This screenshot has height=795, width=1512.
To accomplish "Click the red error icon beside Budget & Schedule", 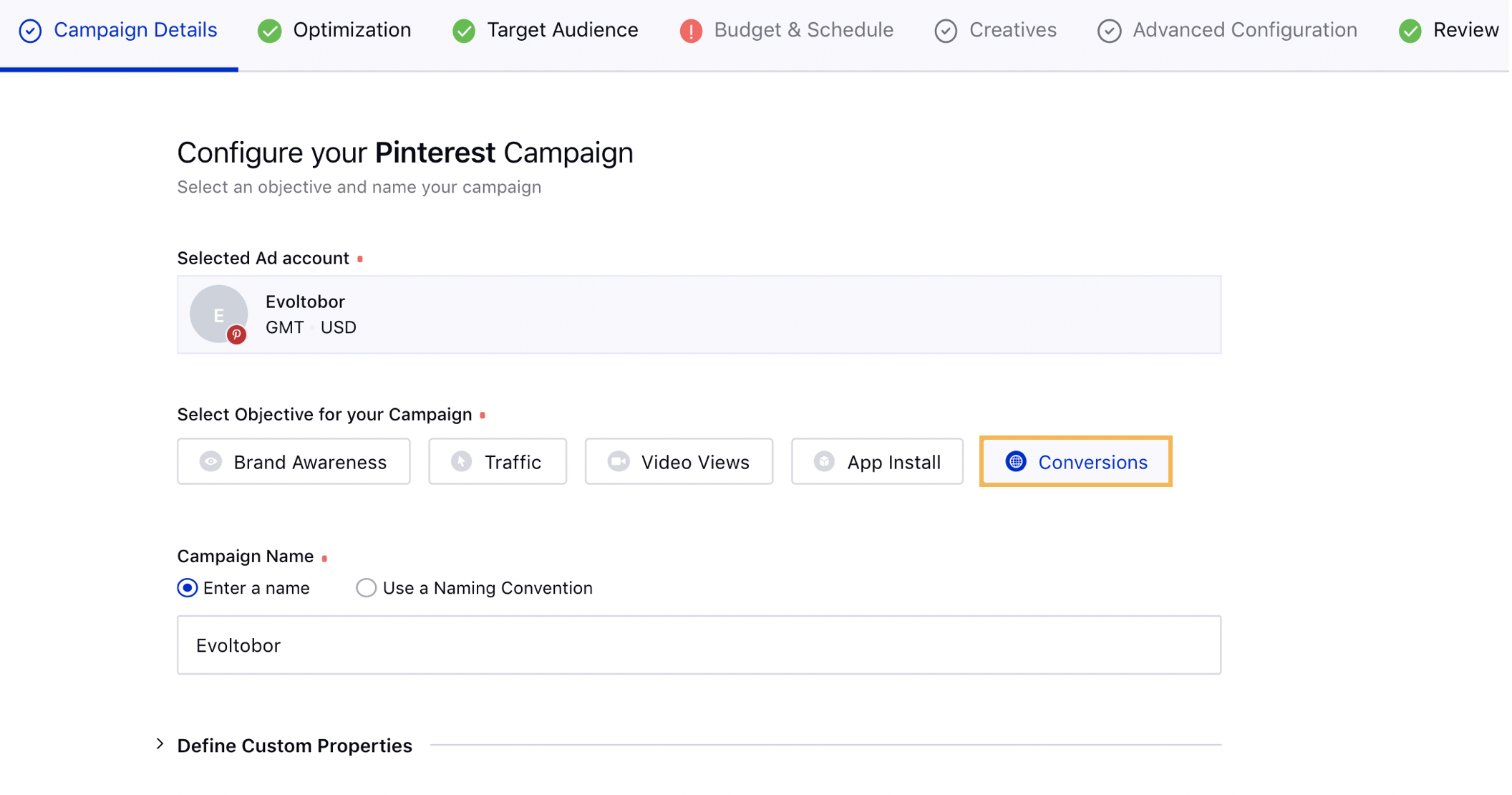I will tap(691, 31).
